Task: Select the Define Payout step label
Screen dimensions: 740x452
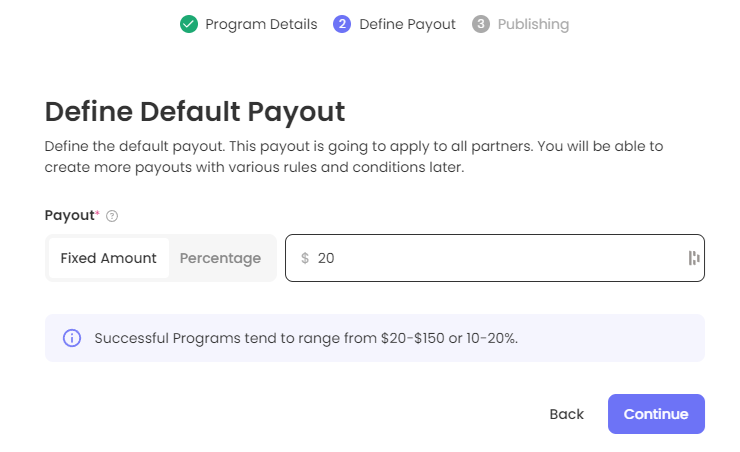Action: (x=407, y=24)
